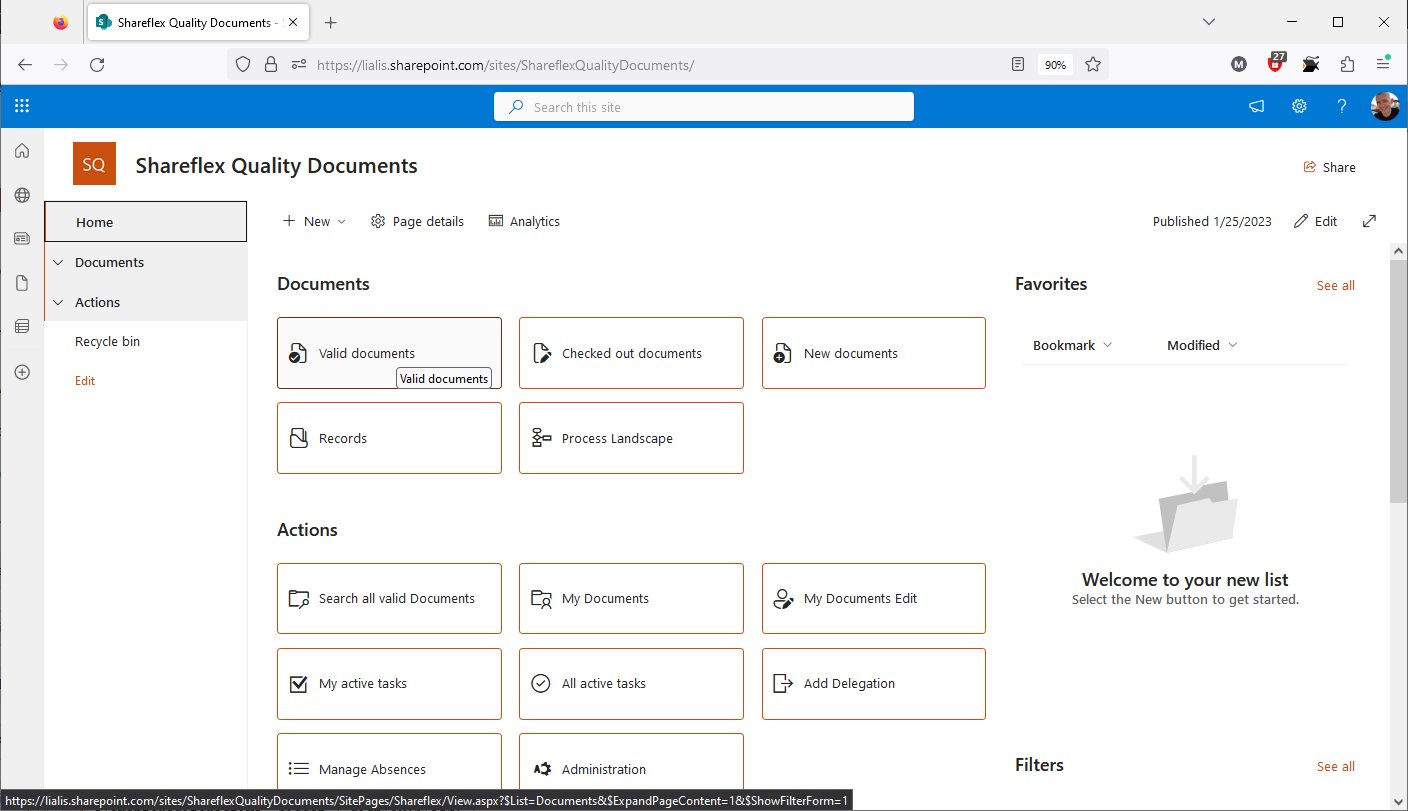Screen dimensions: 1408x811
Task: Expand page content with the diagonal arrows icon
Action: pos(1370,221)
